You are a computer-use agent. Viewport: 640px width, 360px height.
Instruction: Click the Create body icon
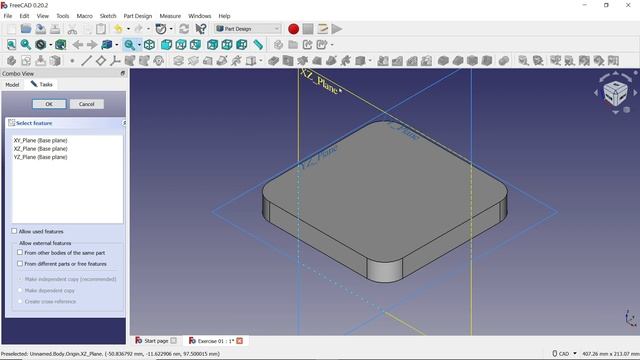tap(11, 61)
